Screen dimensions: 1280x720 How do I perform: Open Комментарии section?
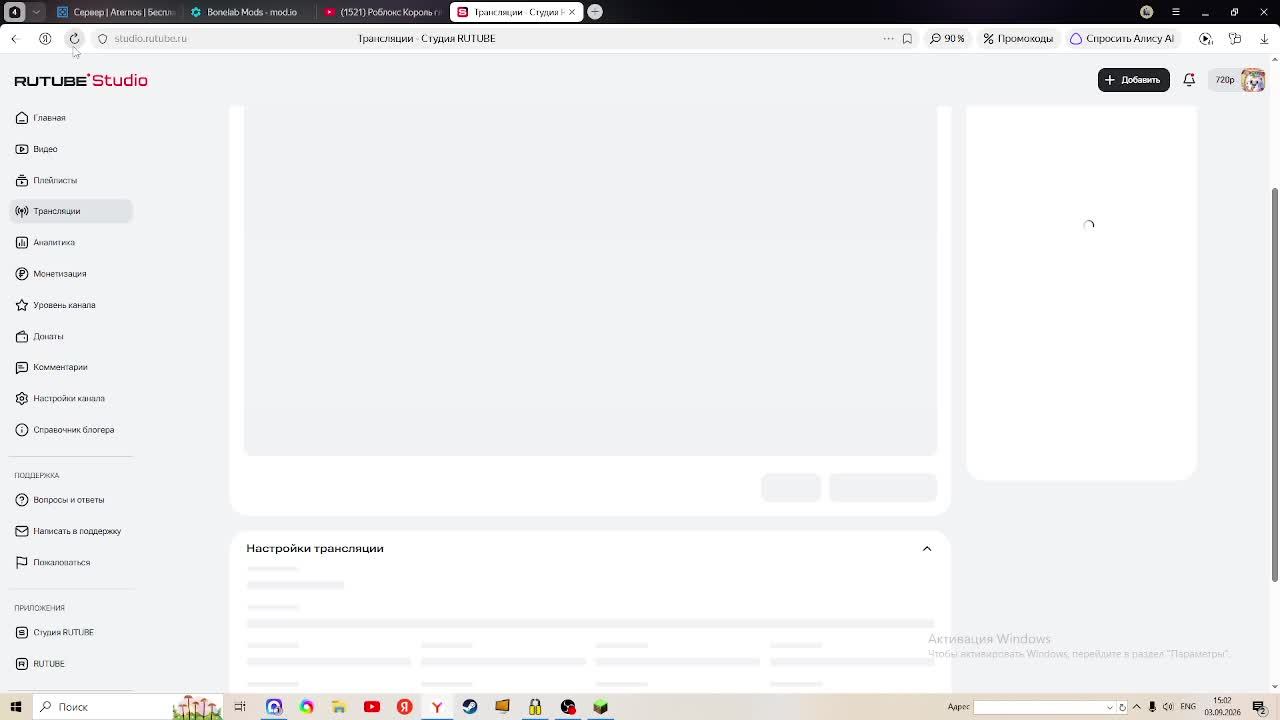(51, 367)
